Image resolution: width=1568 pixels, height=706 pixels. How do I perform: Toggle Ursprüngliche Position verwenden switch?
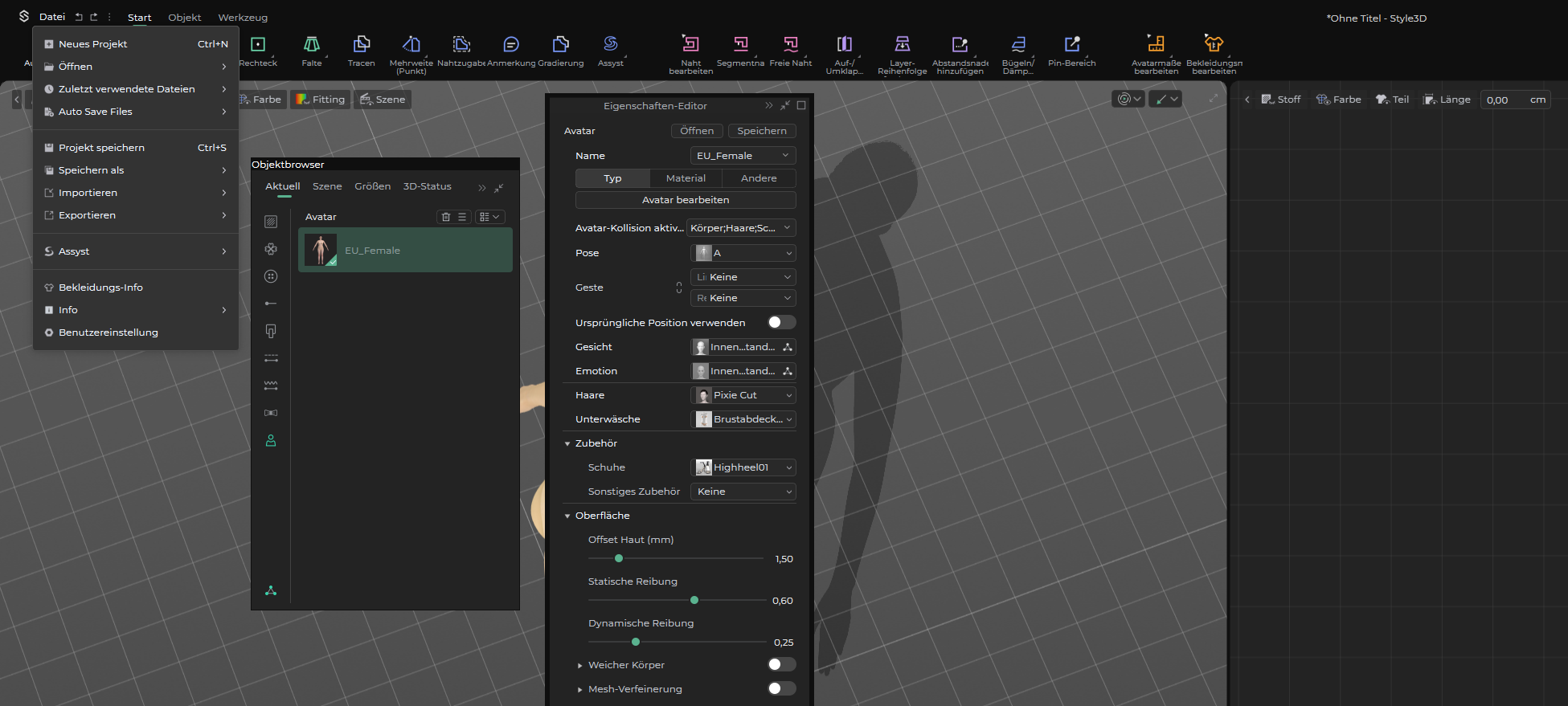point(781,322)
